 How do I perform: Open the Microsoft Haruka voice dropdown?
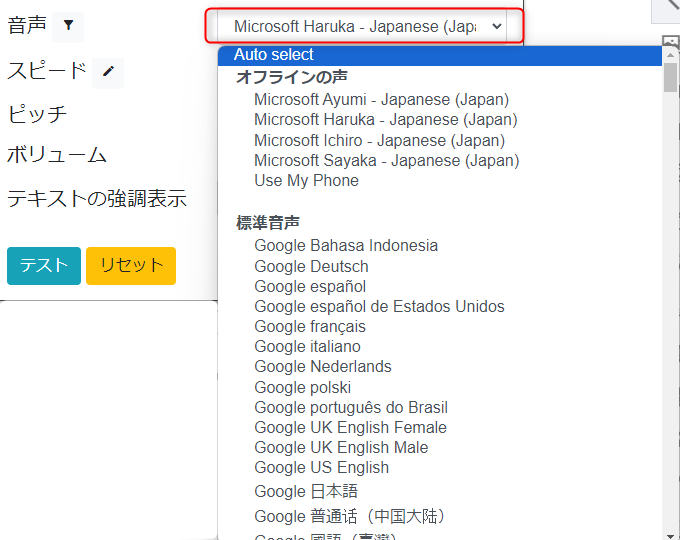362,26
